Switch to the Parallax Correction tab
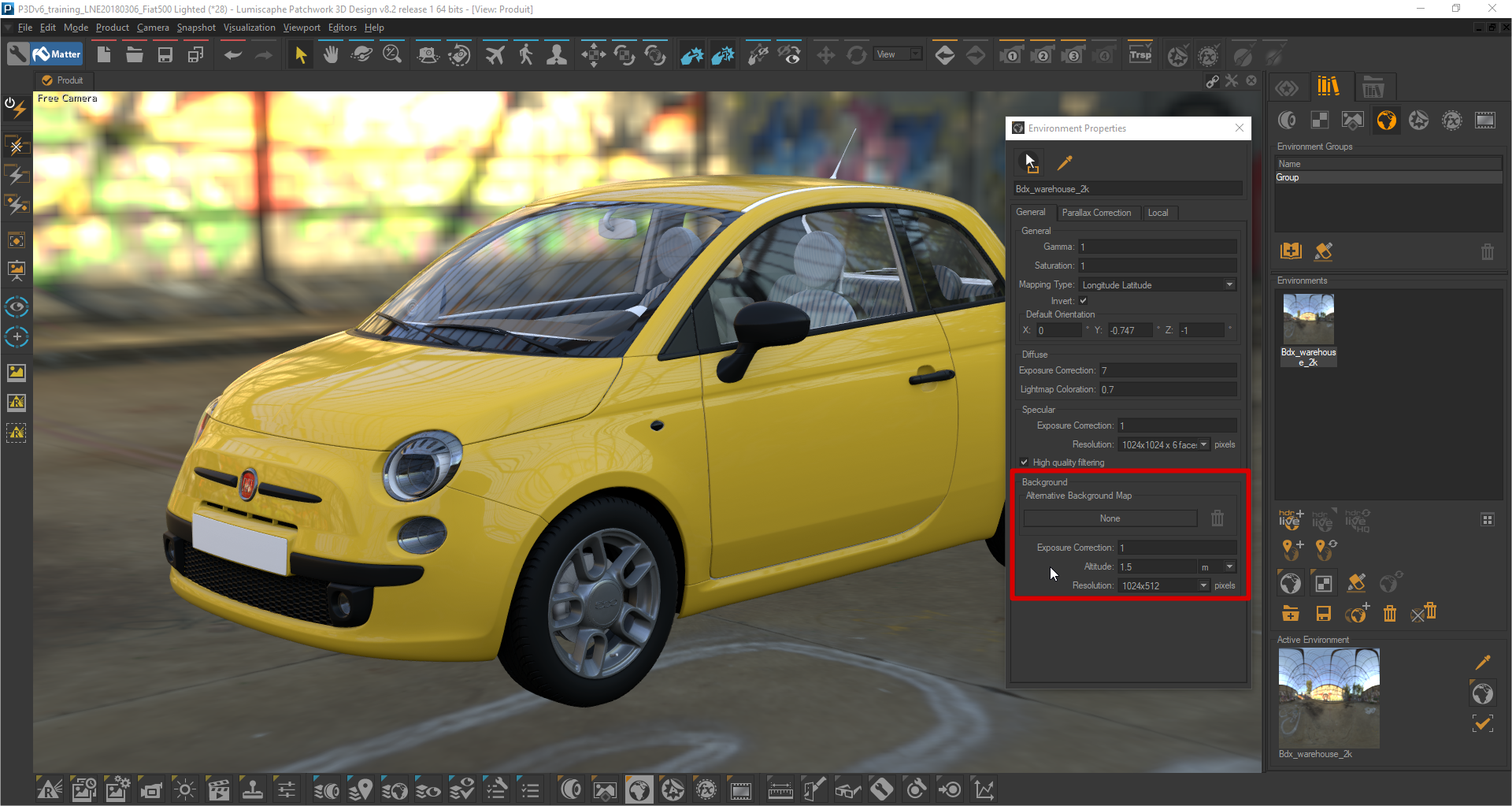The height and width of the screenshot is (806, 1512). pos(1095,213)
